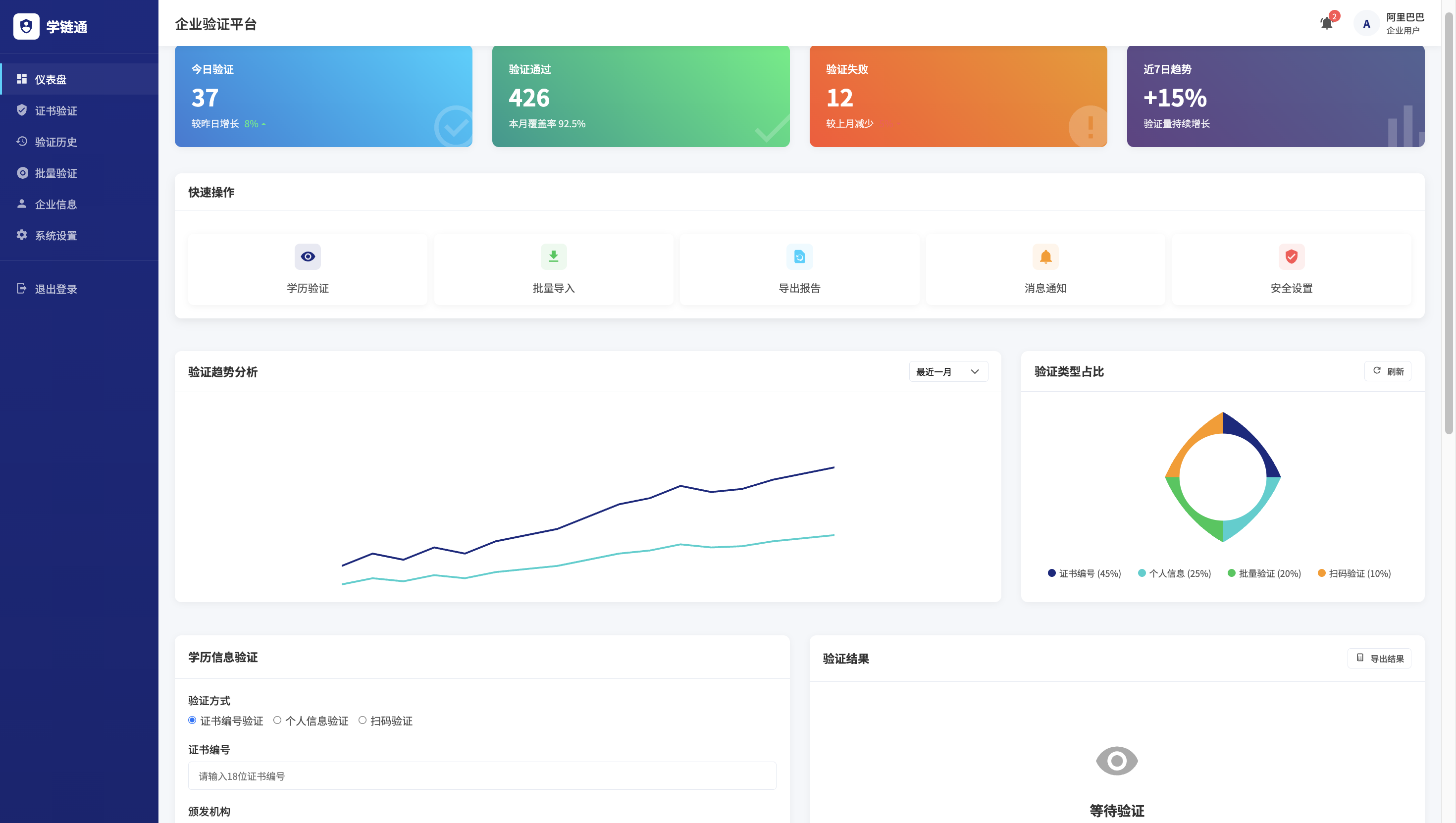This screenshot has height=823, width=1456.
Task: Click the page vertical scrollbar
Action: point(1449,223)
